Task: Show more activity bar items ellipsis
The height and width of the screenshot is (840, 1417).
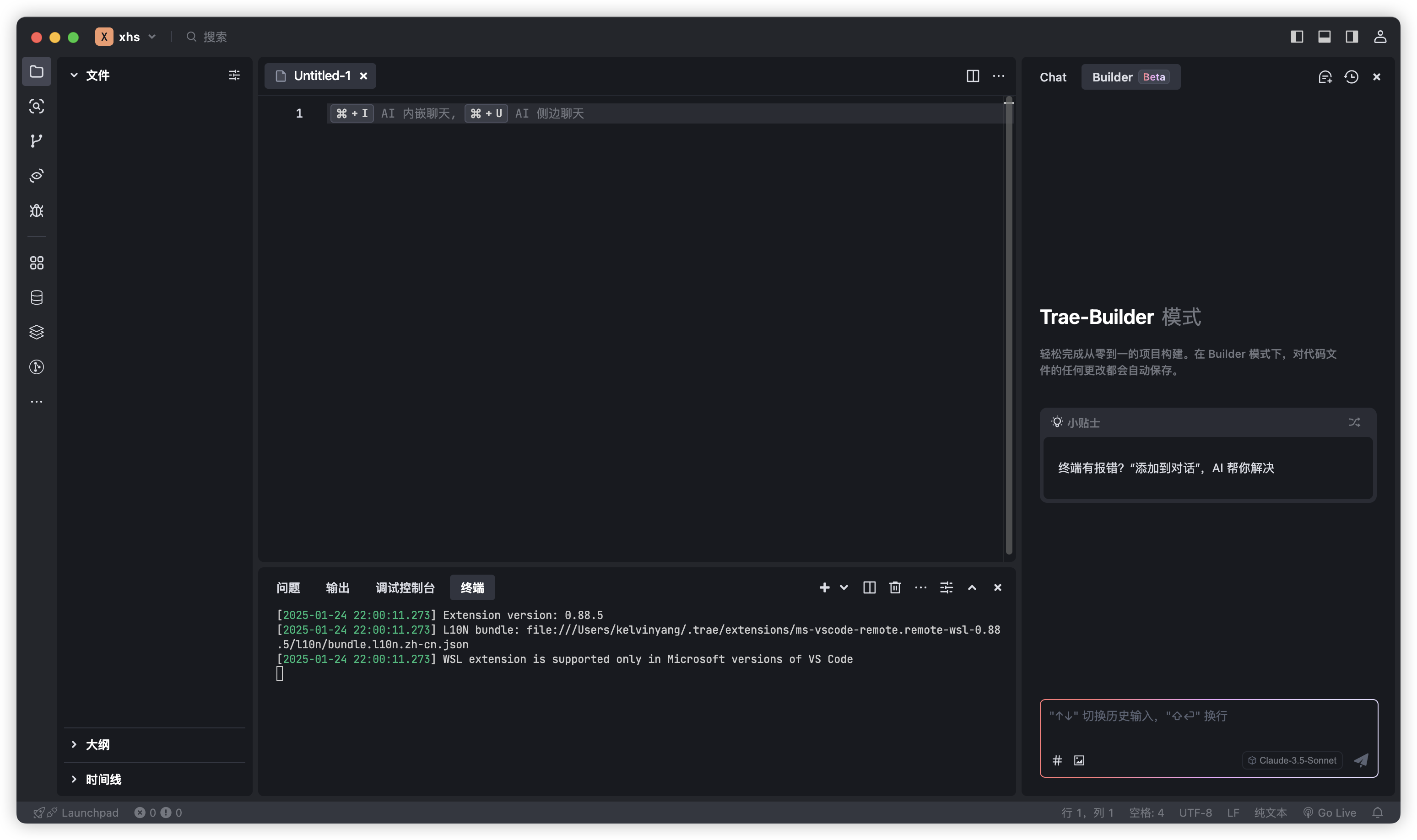Action: point(36,402)
